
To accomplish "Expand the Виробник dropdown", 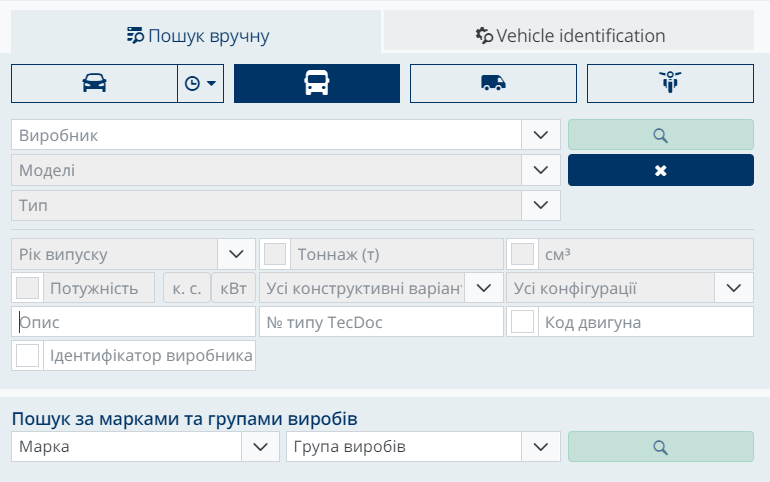I will [541, 135].
